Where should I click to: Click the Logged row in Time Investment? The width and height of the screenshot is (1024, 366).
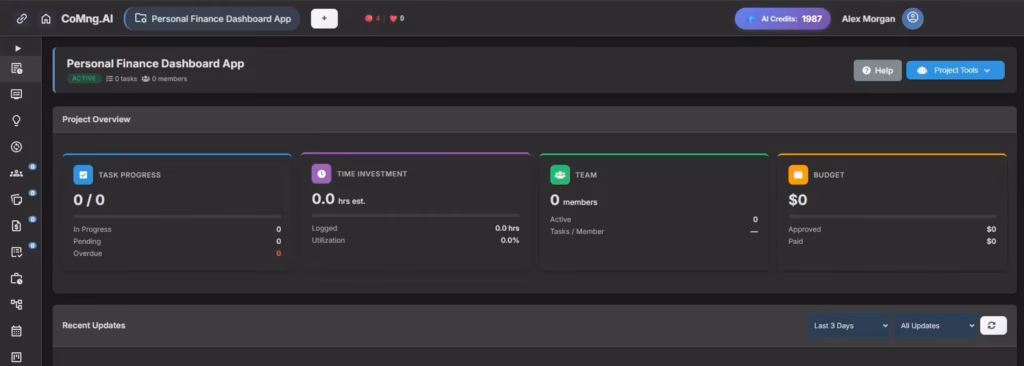(x=415, y=228)
